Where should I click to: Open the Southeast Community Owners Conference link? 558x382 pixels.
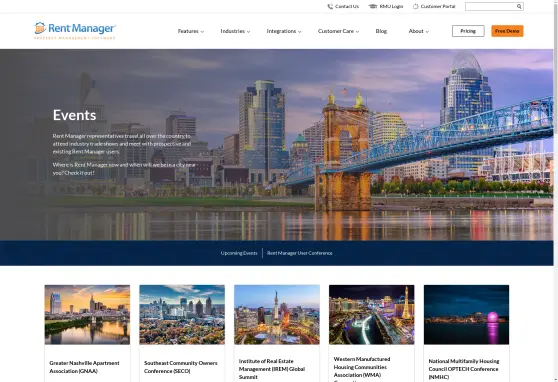(180, 367)
